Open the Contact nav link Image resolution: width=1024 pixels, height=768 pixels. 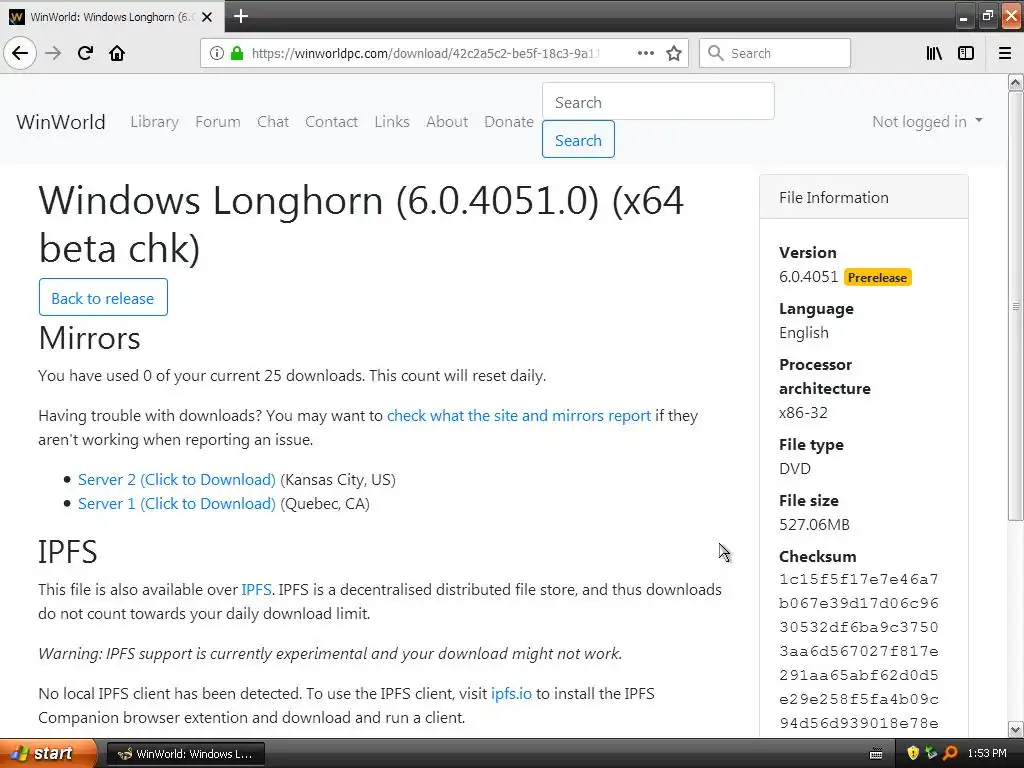click(331, 121)
